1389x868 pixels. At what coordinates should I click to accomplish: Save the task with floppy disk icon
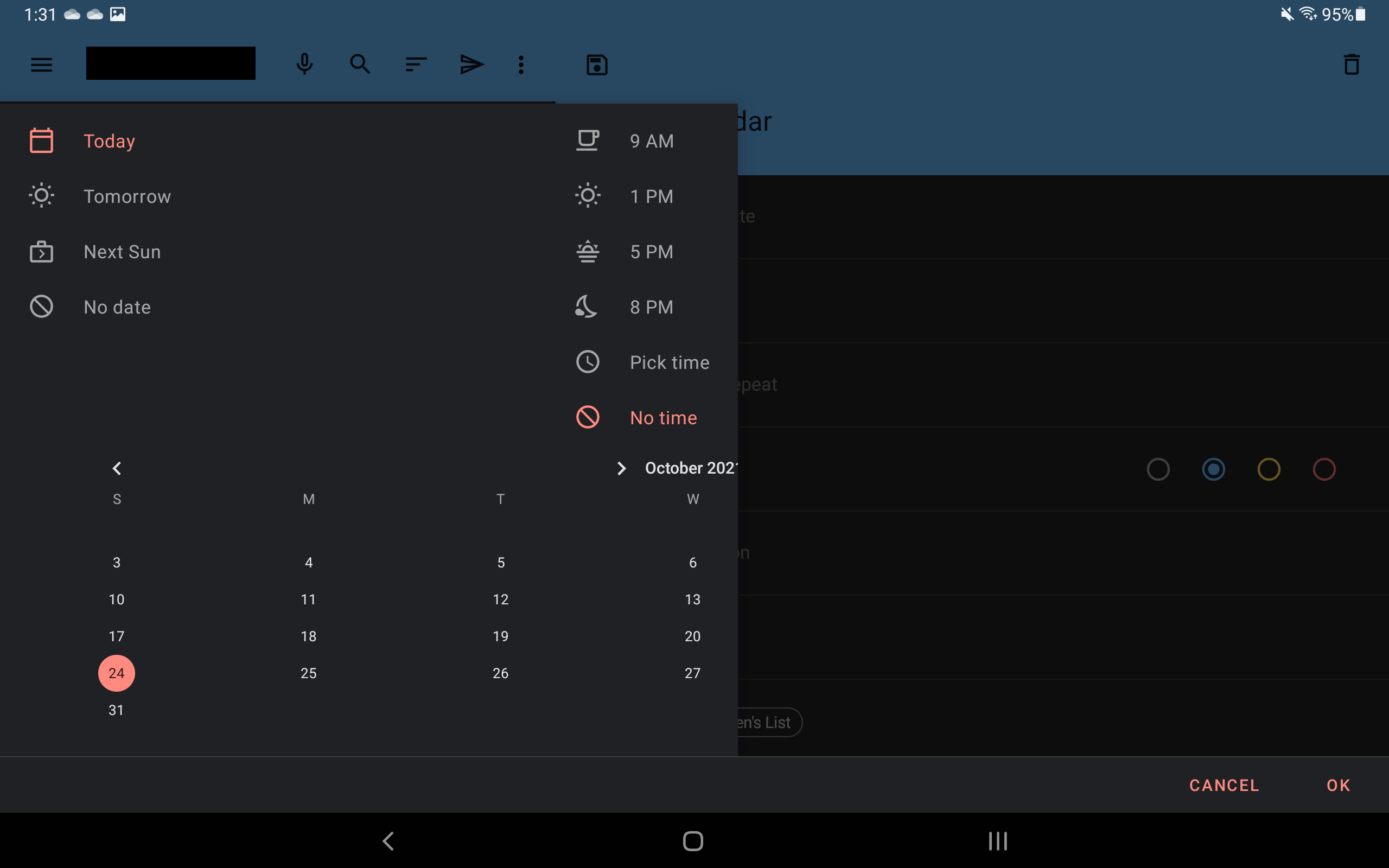pos(597,65)
